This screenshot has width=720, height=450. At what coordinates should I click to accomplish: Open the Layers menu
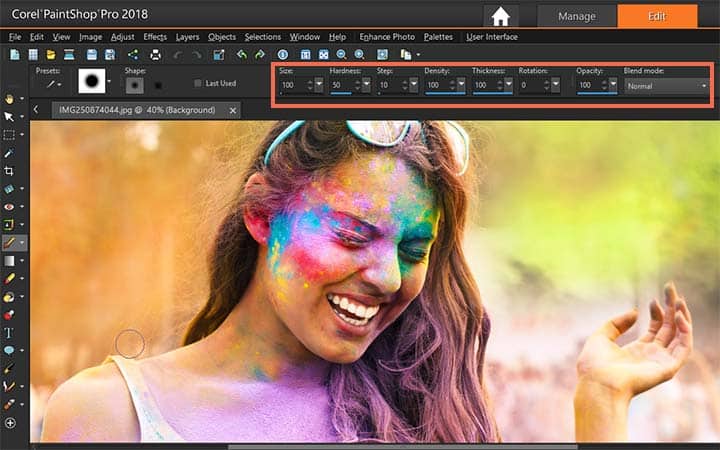187,37
